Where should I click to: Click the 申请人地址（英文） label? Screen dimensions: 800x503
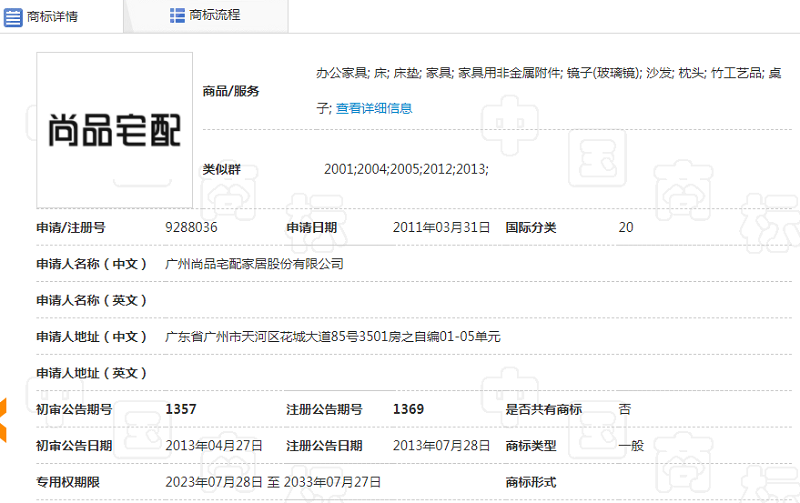91,373
